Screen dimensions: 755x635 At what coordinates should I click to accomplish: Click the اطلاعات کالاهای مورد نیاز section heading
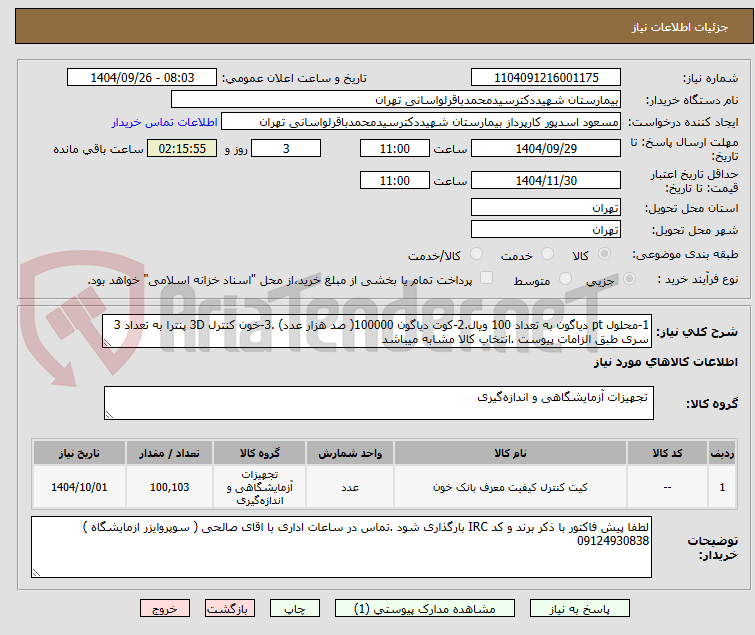pos(665,362)
